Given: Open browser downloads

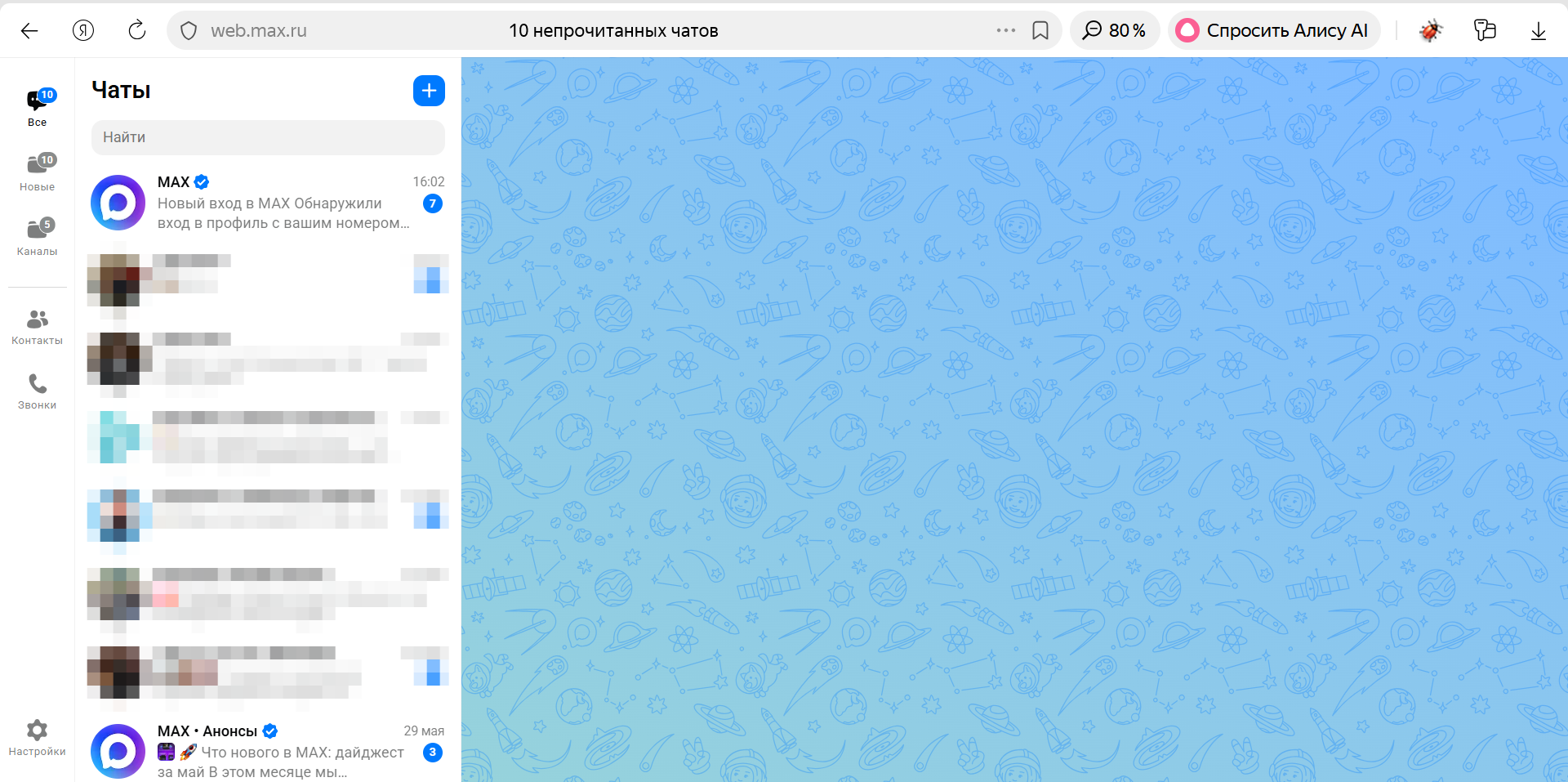Looking at the screenshot, I should point(1539,31).
